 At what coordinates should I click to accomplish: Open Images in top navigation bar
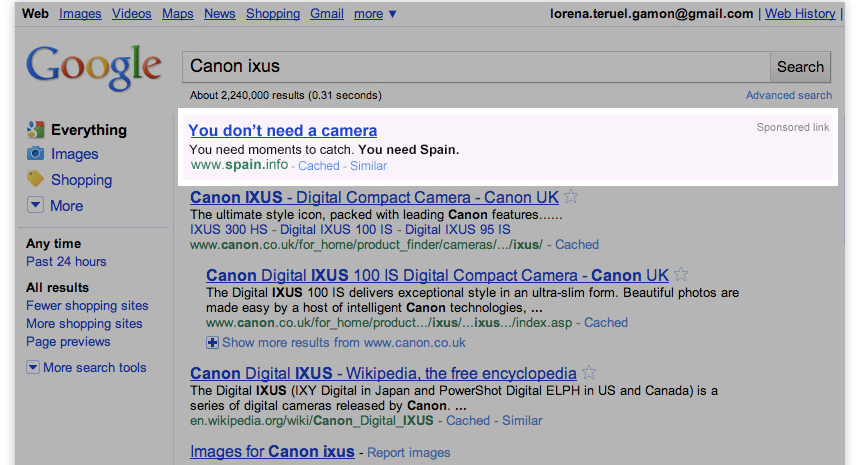(80, 14)
